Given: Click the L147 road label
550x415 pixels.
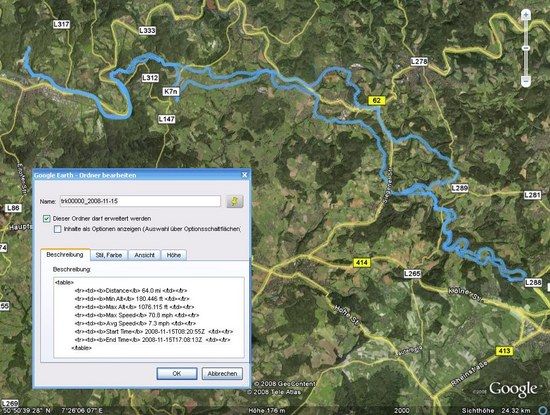Looking at the screenshot, I should point(167,119).
